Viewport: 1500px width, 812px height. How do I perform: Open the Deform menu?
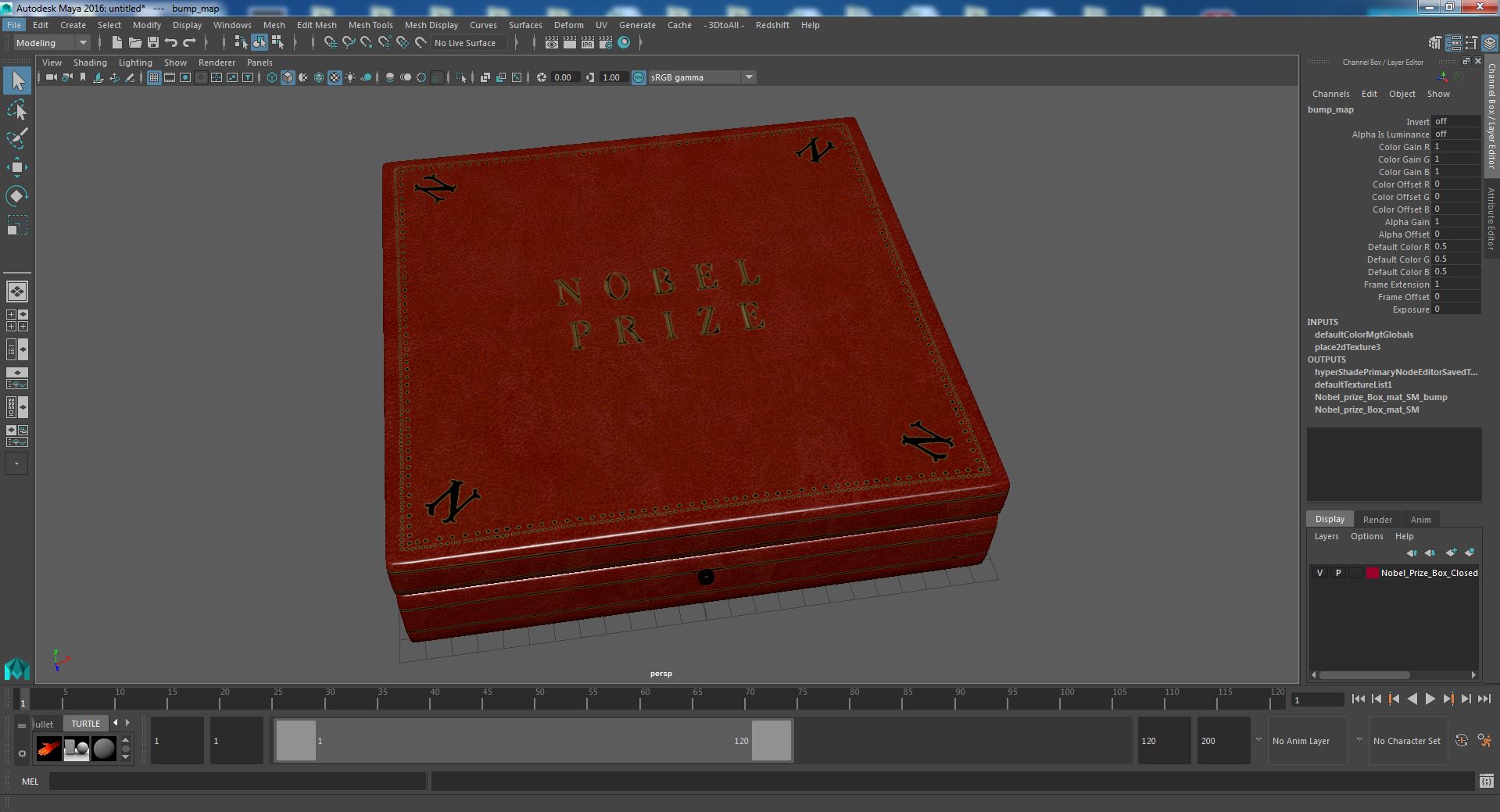click(x=568, y=25)
